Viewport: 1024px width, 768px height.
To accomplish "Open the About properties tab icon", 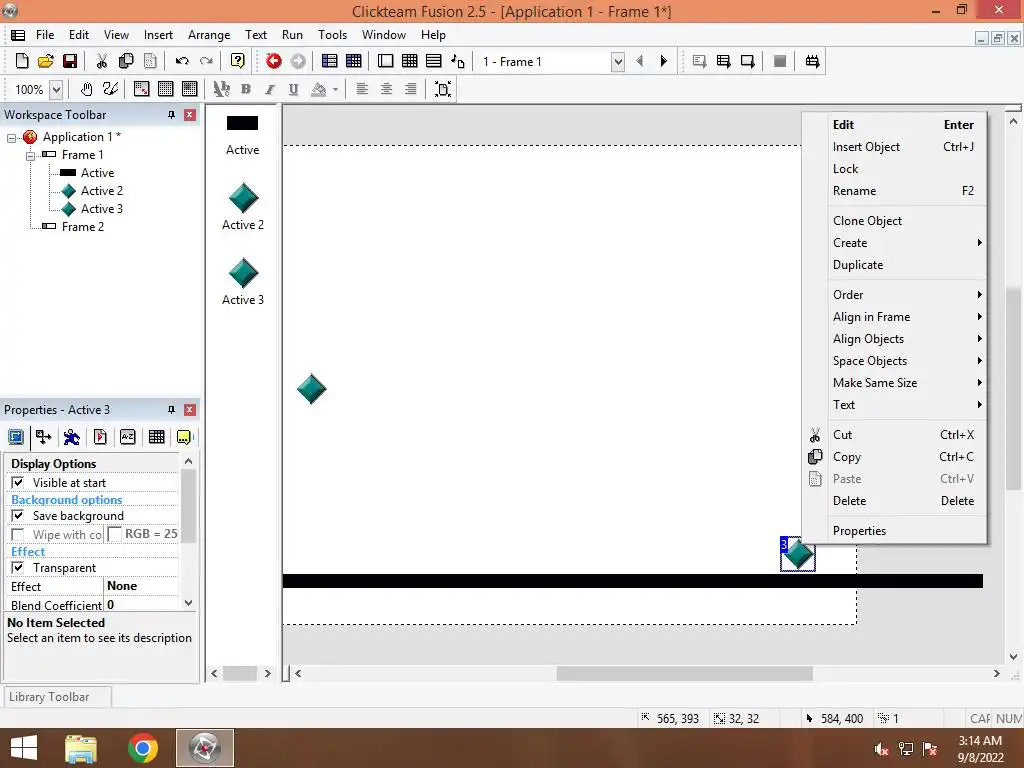I will 184,437.
